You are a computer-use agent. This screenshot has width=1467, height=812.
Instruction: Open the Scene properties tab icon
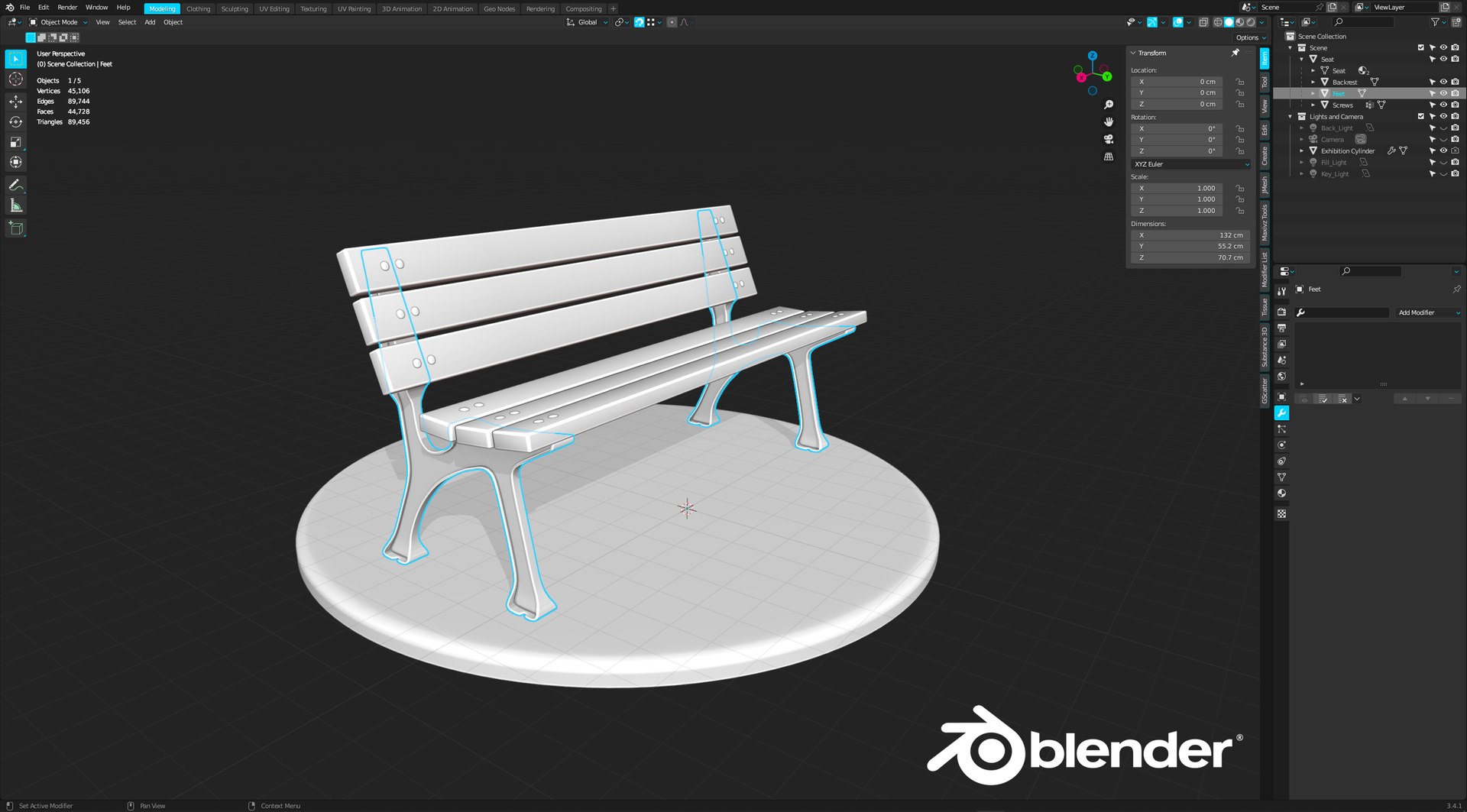click(1282, 360)
